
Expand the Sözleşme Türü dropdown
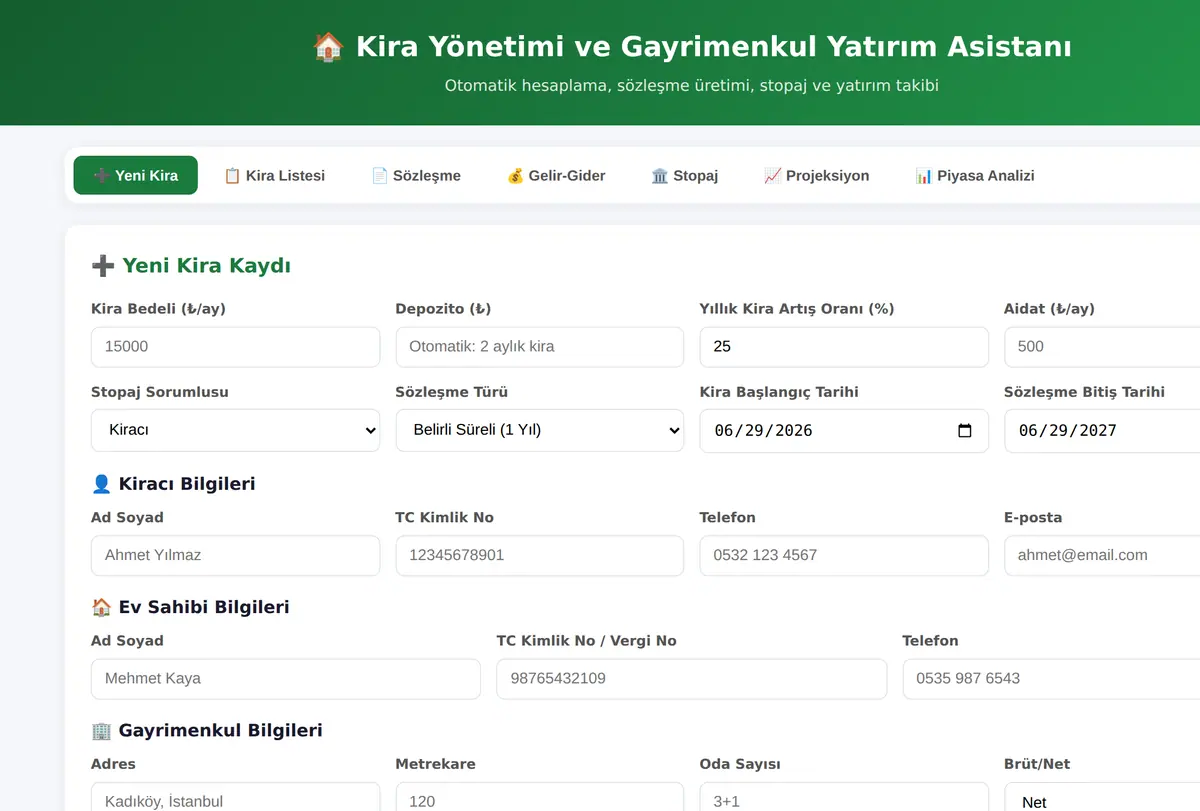(540, 430)
